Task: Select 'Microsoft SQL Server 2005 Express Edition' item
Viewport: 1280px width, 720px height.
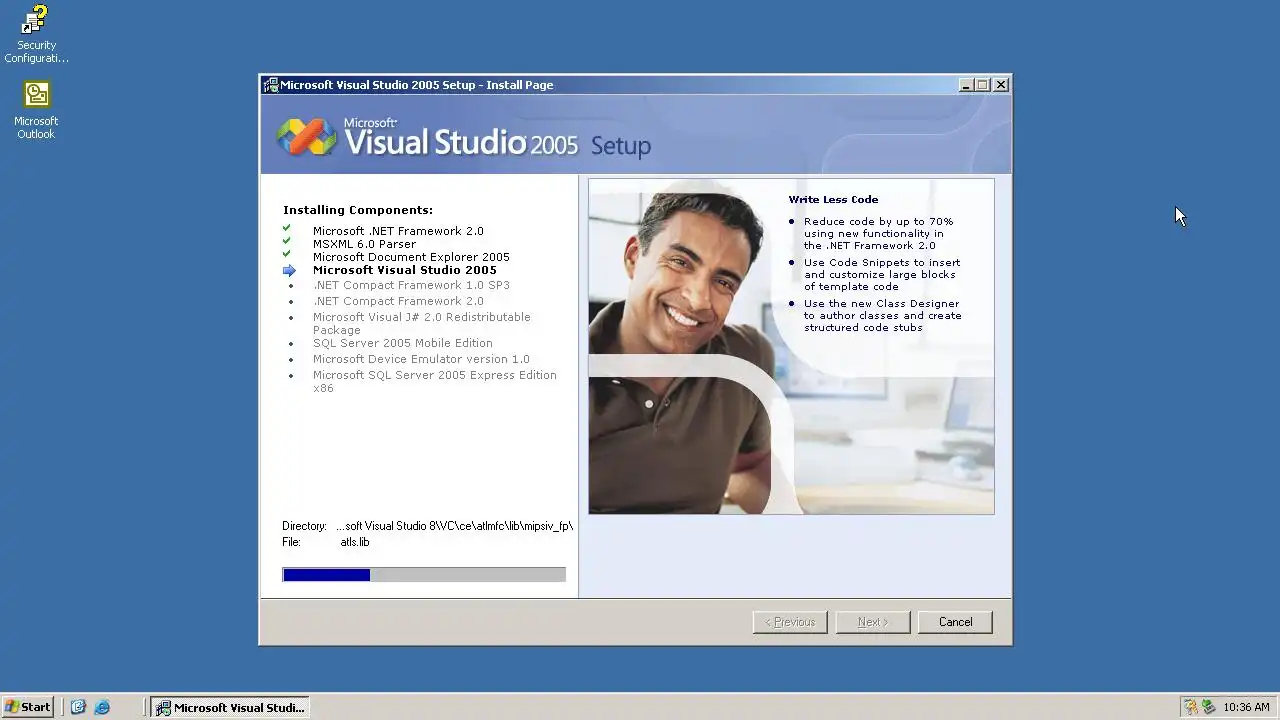Action: pyautogui.click(x=434, y=381)
